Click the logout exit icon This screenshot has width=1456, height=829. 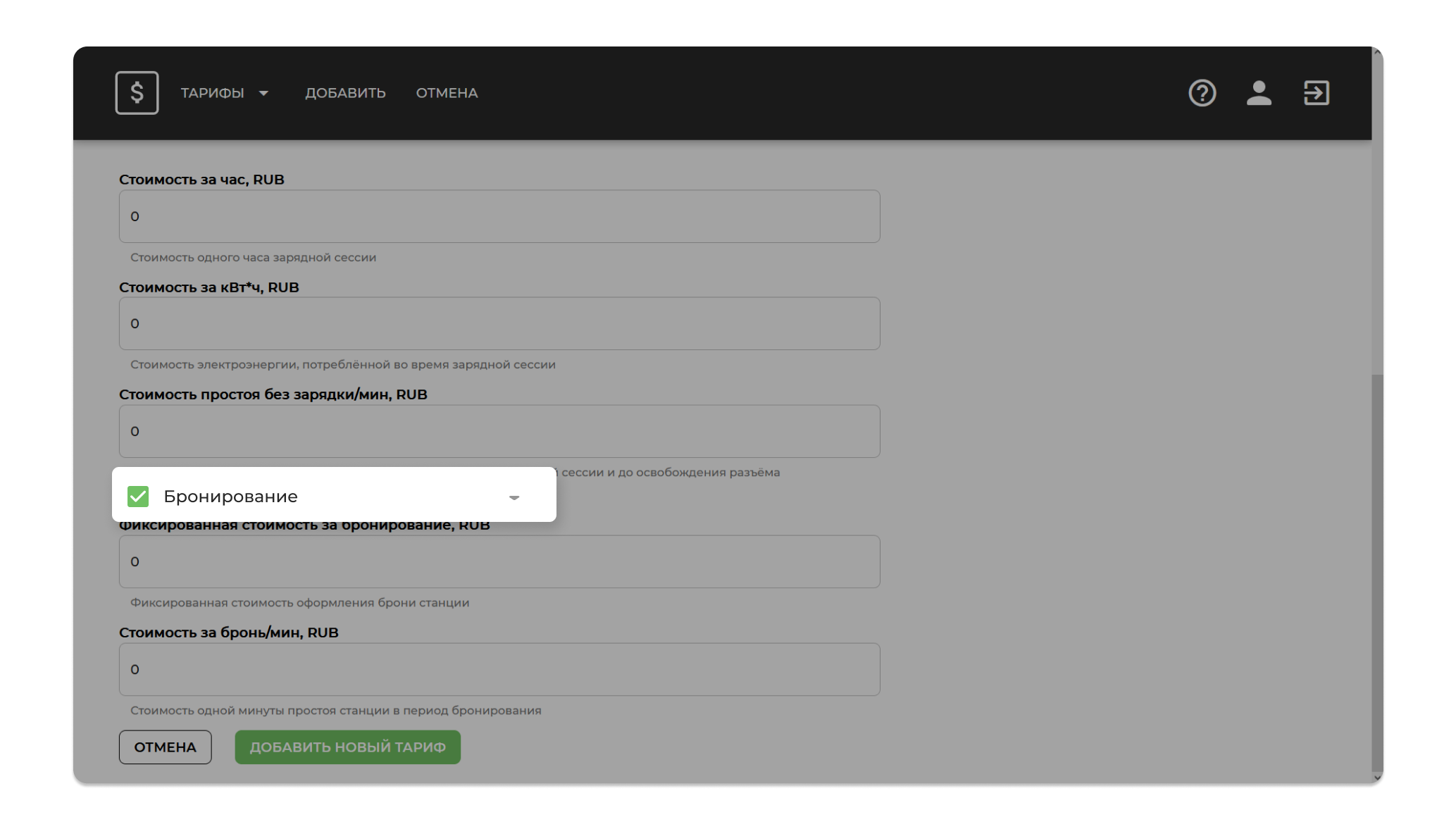coord(1316,93)
